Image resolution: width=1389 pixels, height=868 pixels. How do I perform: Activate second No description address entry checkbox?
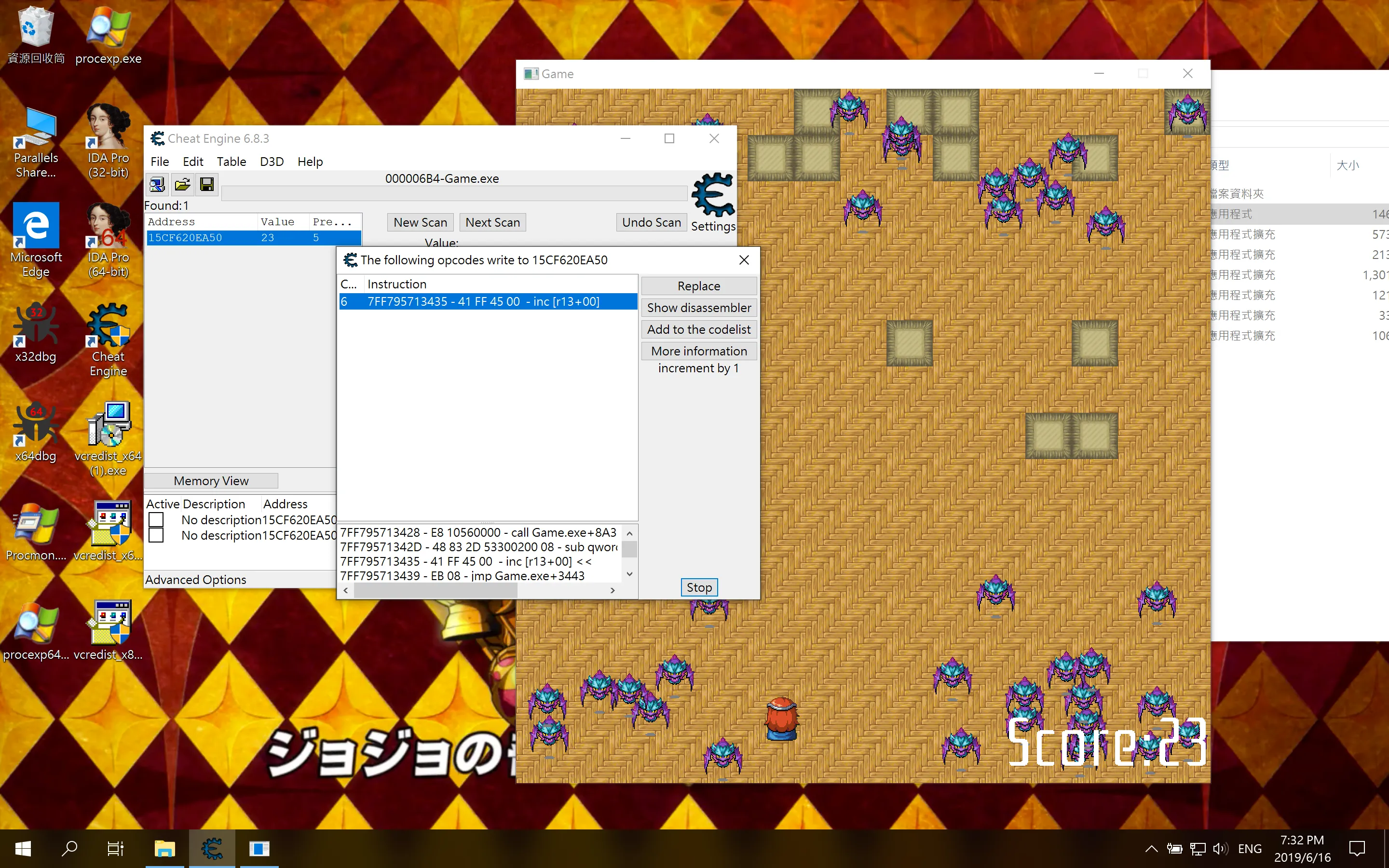[x=156, y=535]
